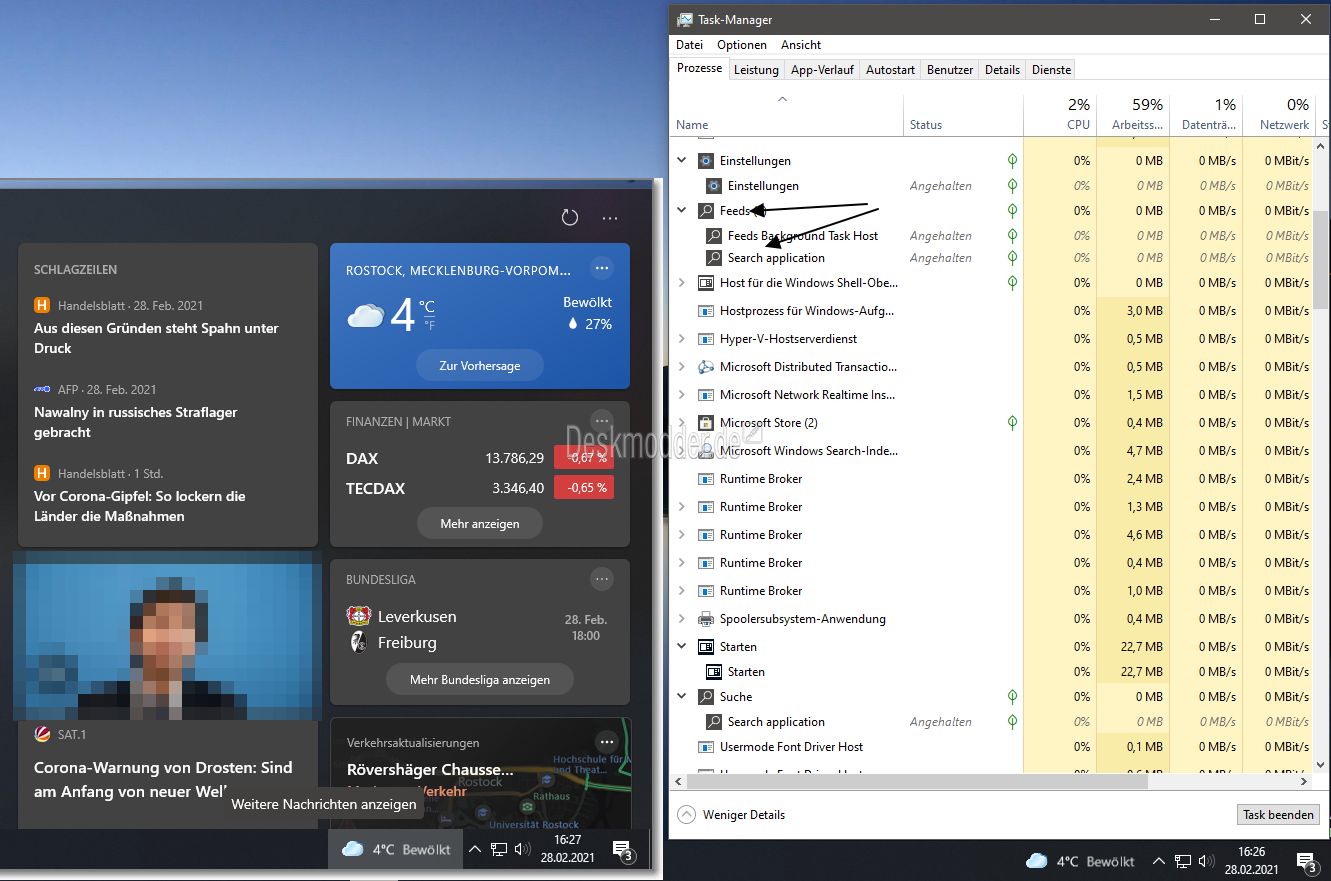The width and height of the screenshot is (1331, 881).
Task: Select Celsius unit in weather card
Action: click(x=426, y=306)
